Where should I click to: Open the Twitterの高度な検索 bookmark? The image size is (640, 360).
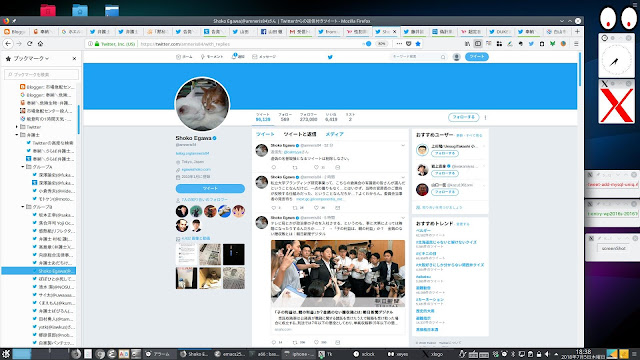click(x=50, y=143)
